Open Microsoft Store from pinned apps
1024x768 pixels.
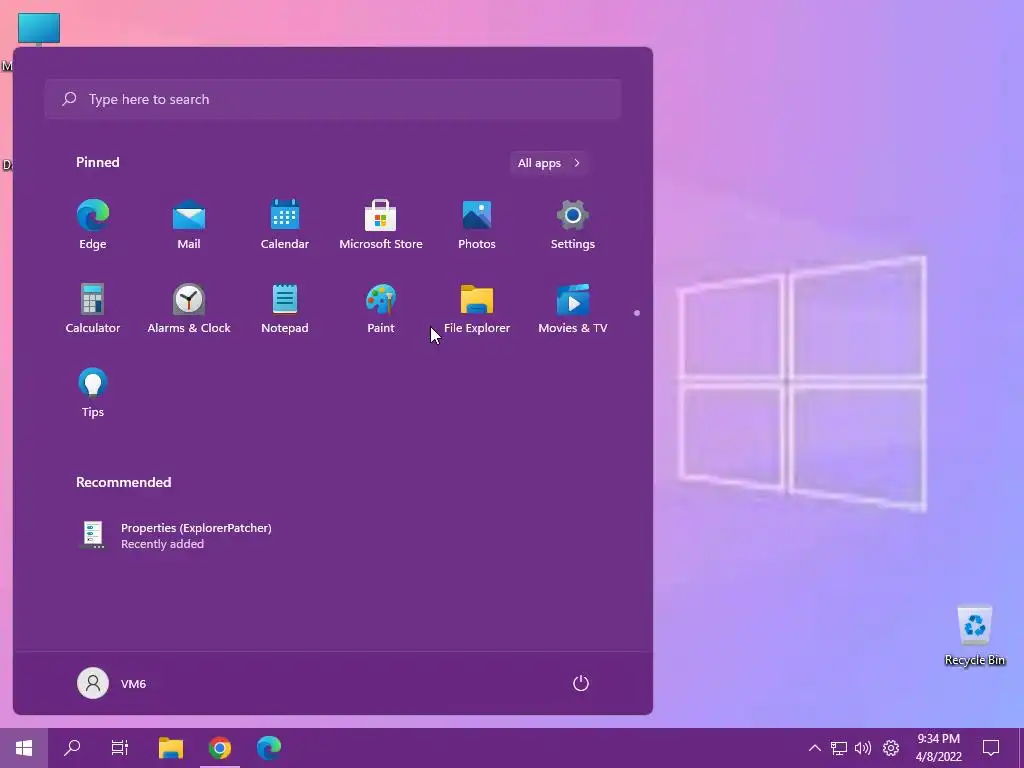click(381, 225)
